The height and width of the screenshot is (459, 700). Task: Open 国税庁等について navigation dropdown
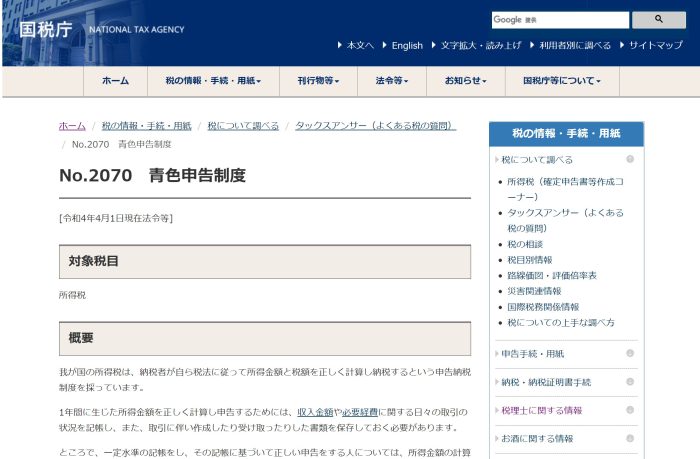tap(562, 81)
